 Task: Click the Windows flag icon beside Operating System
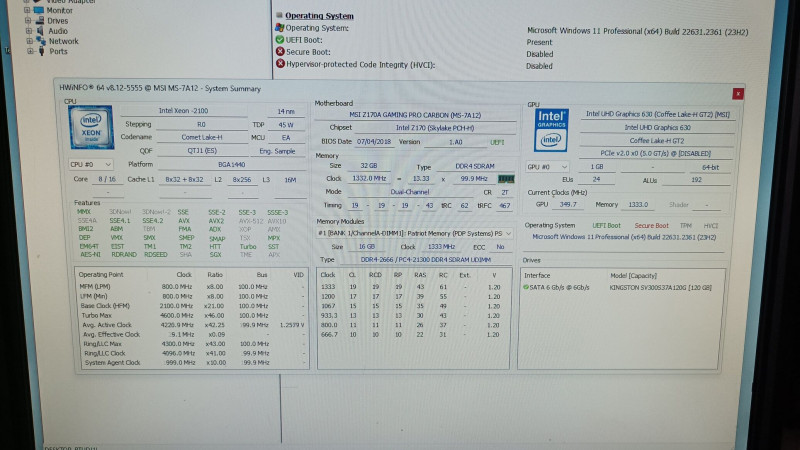click(x=279, y=28)
